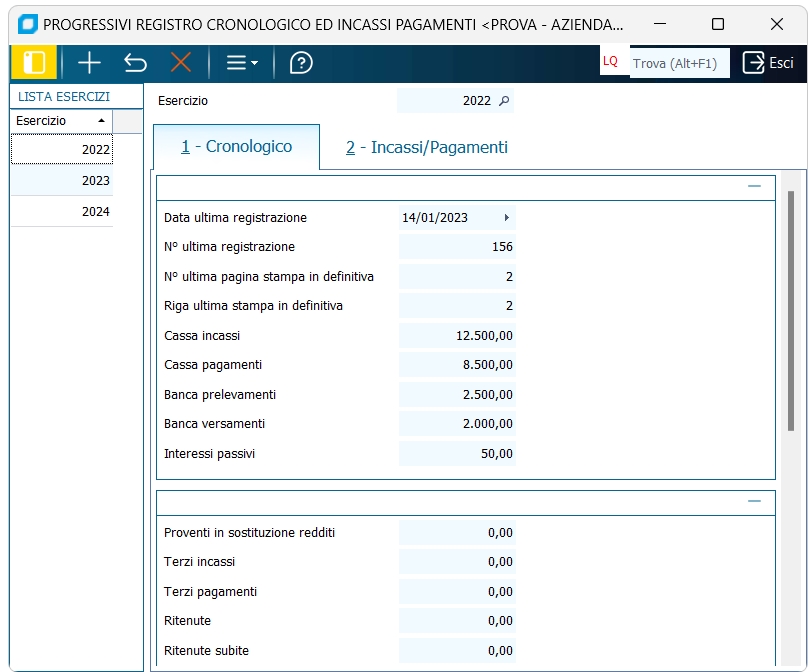Screen dimensions: 810x672
Task: Click the Esci exit button
Action: [768, 63]
